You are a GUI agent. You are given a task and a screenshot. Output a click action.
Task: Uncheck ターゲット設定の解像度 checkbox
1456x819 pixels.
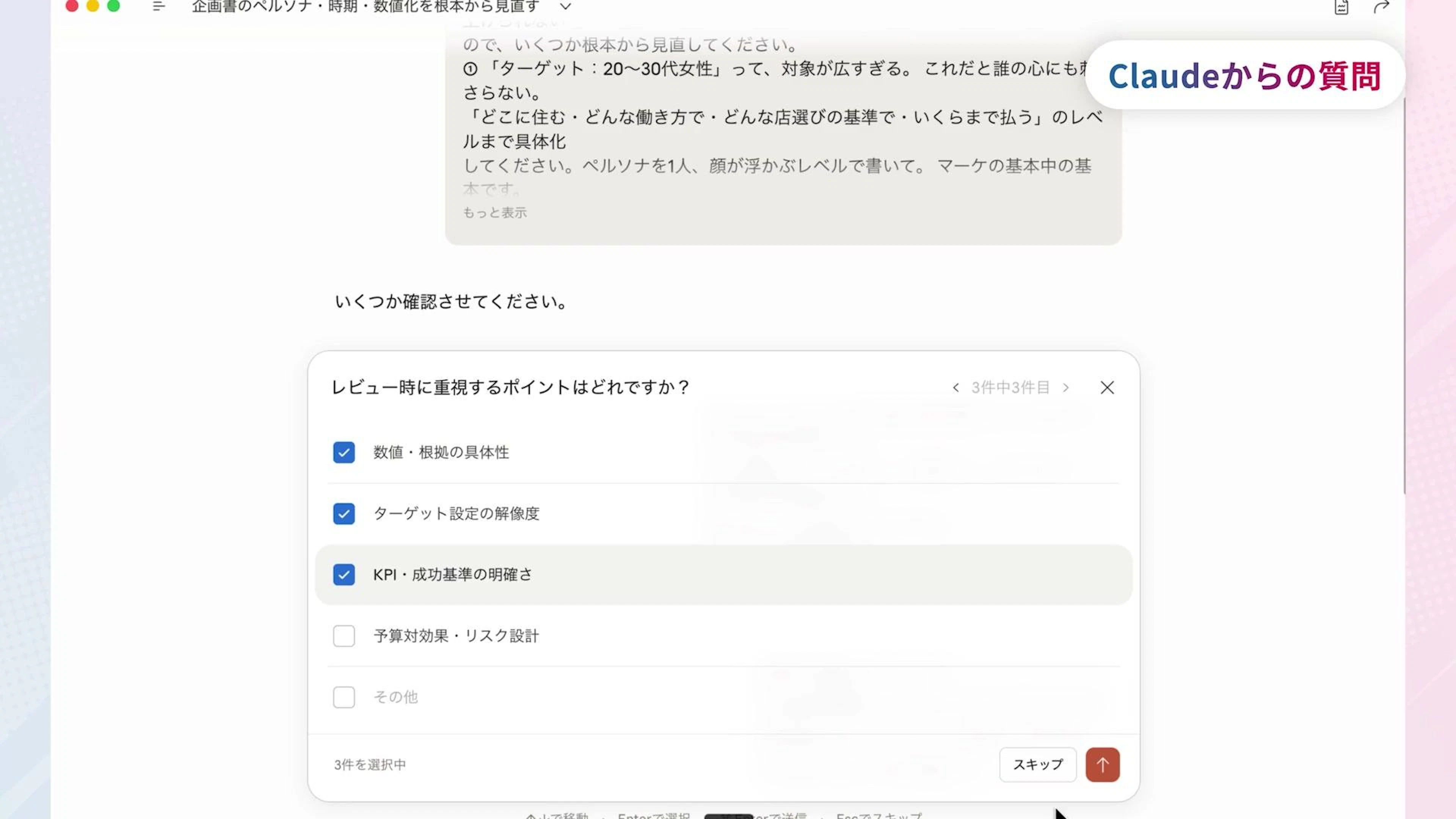[x=344, y=514]
